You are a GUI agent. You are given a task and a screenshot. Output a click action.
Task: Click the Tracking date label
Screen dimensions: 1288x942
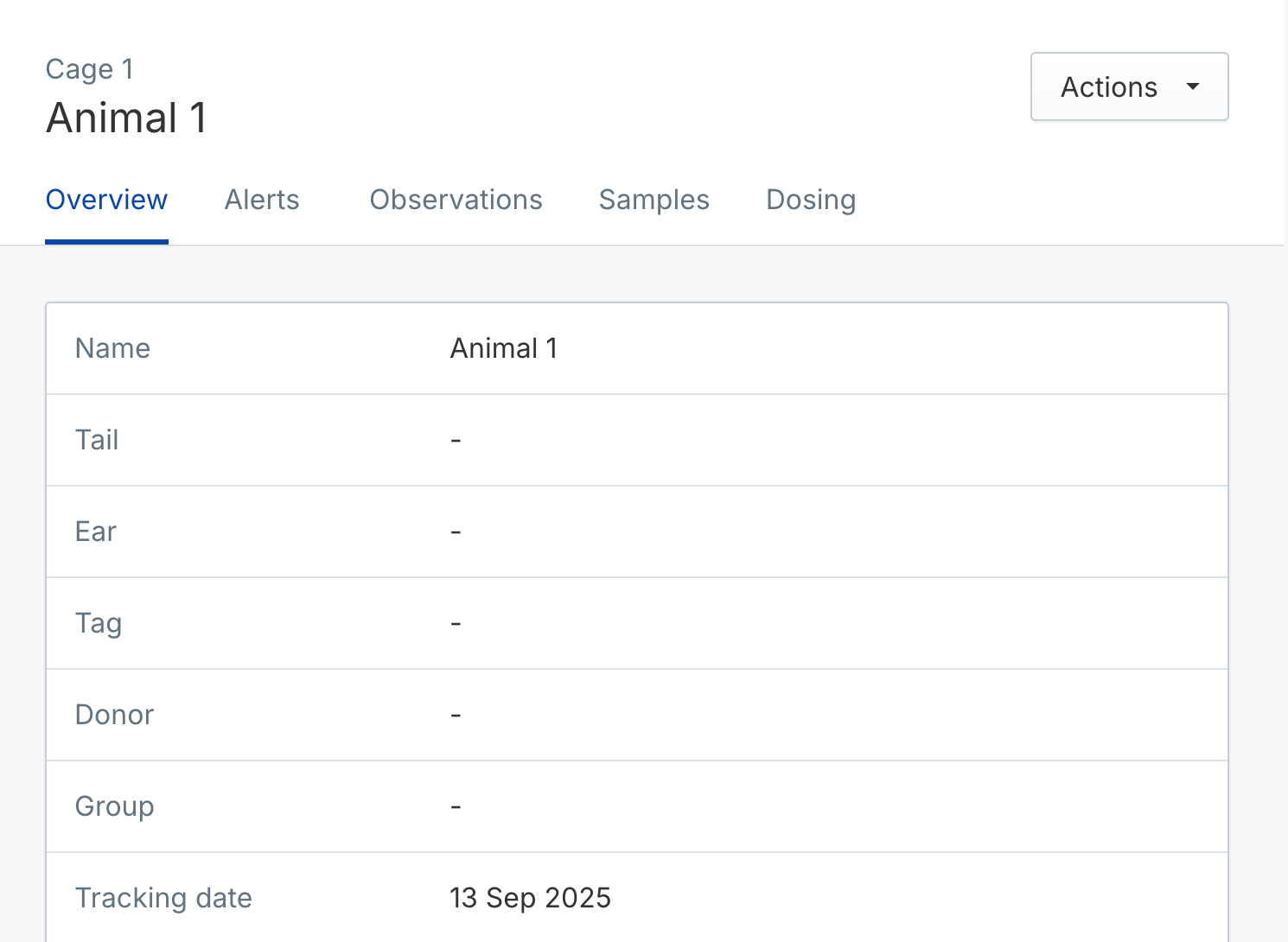coord(163,898)
